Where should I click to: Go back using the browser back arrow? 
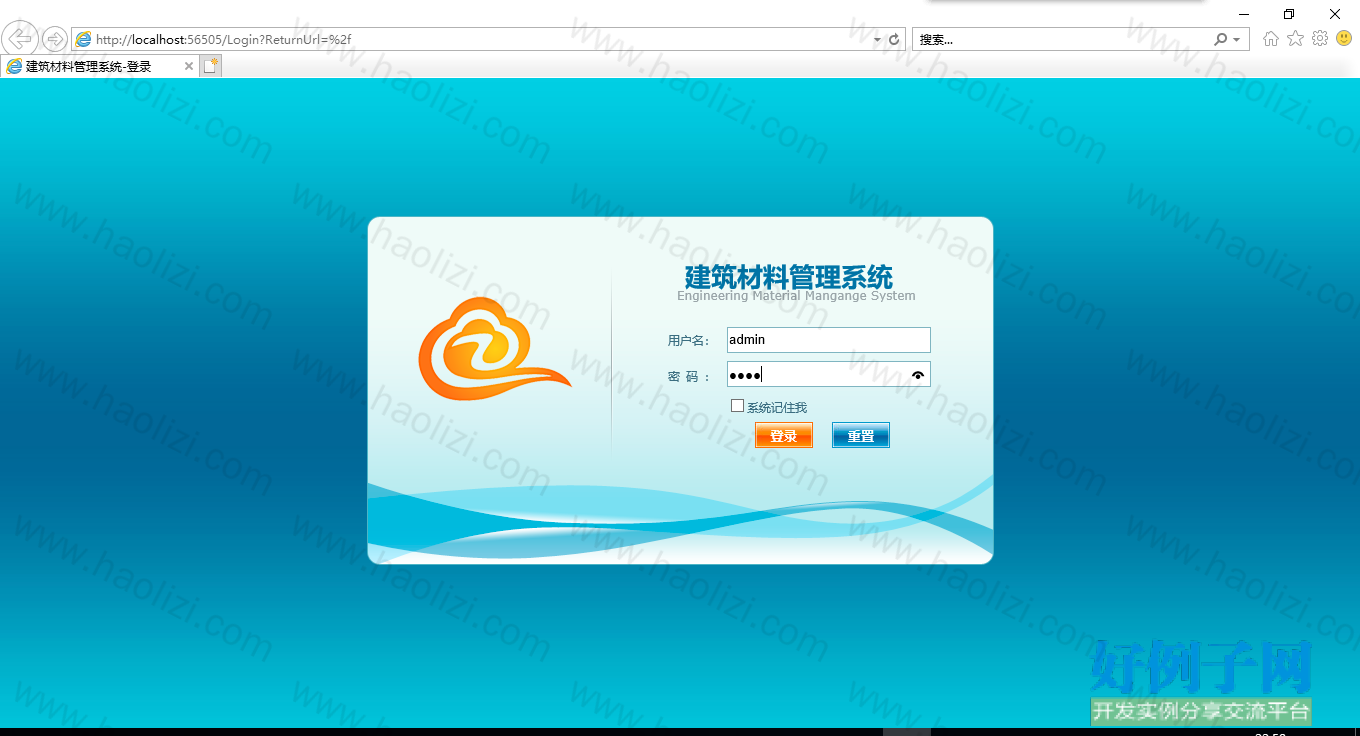pyautogui.click(x=20, y=39)
